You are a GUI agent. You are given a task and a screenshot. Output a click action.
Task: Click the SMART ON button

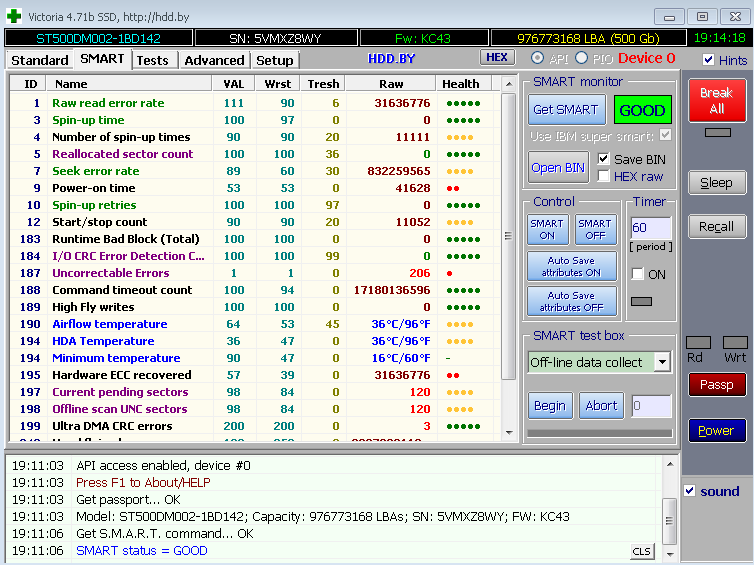tap(547, 229)
